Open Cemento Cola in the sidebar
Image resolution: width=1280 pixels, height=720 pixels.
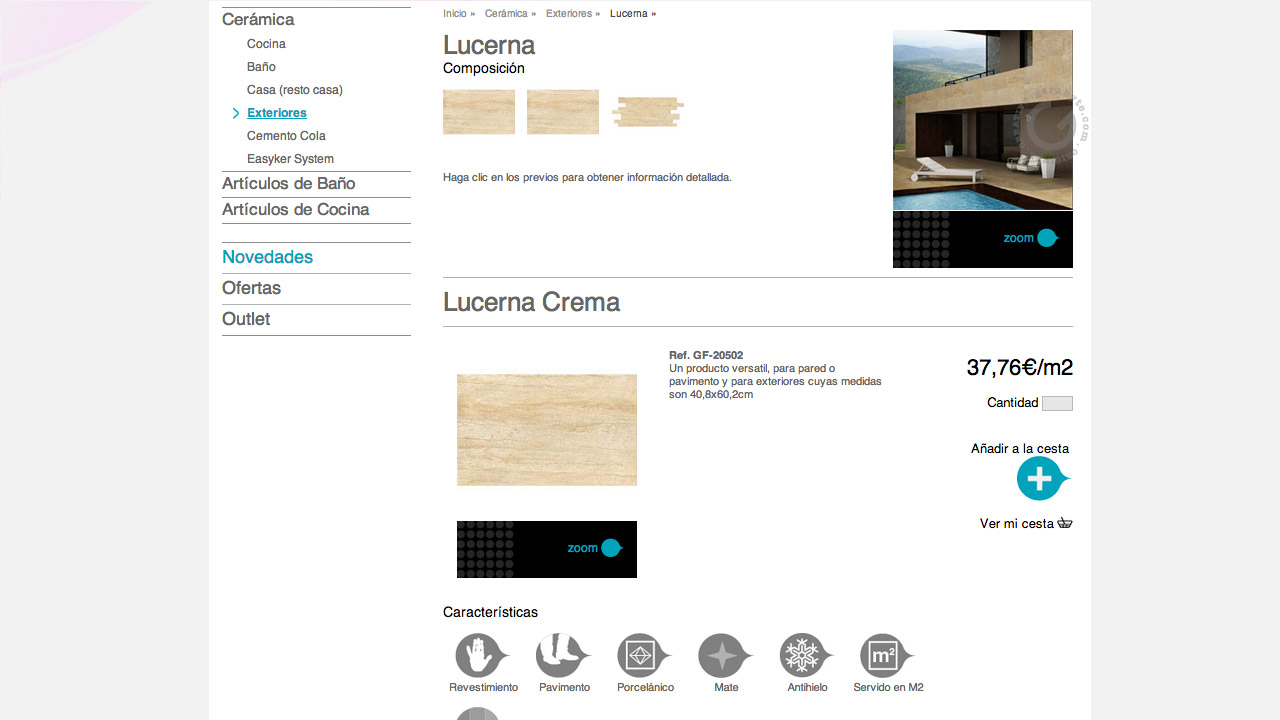[x=286, y=136]
